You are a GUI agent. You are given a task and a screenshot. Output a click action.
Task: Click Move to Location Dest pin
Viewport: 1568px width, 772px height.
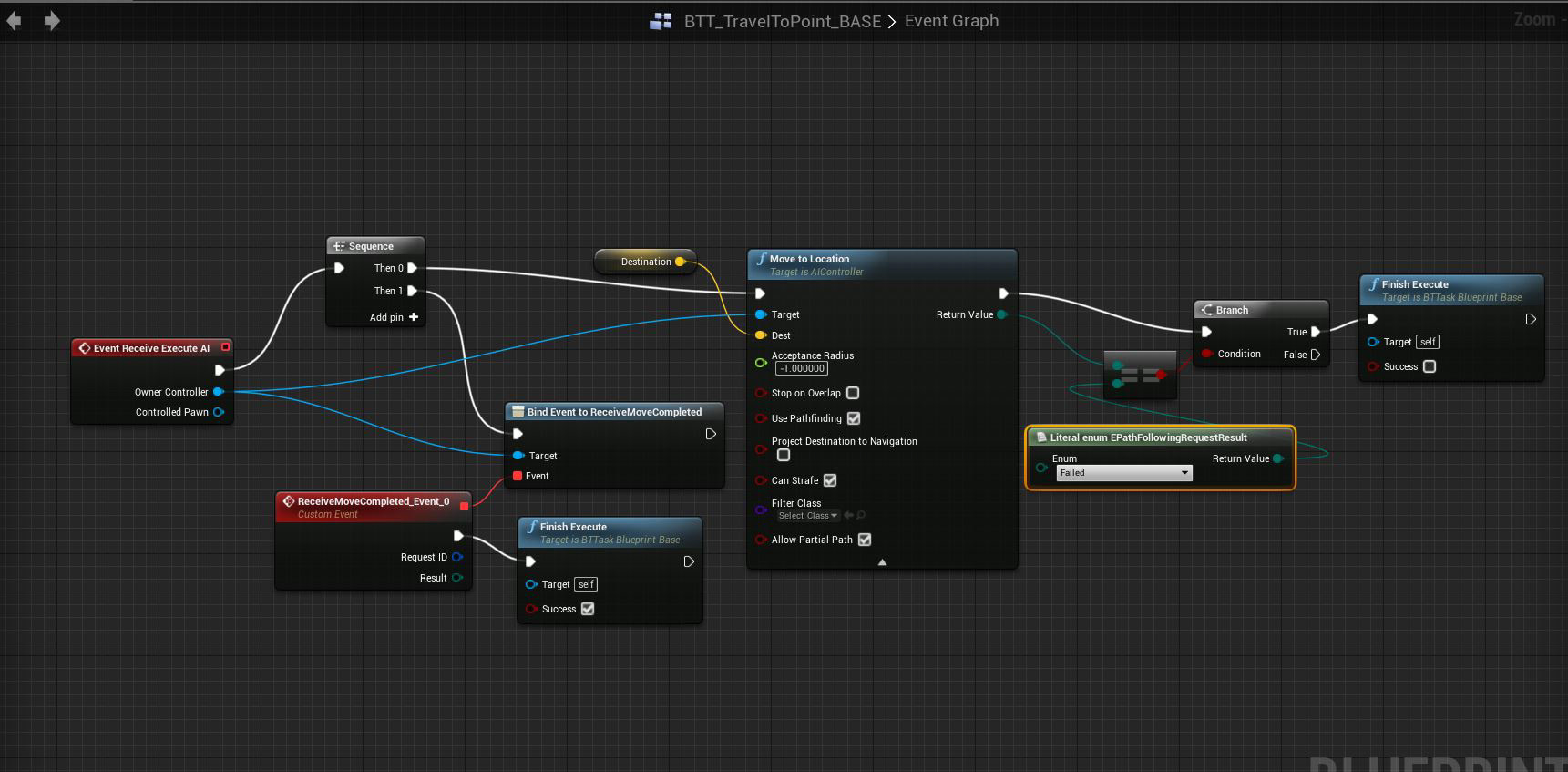[761, 335]
